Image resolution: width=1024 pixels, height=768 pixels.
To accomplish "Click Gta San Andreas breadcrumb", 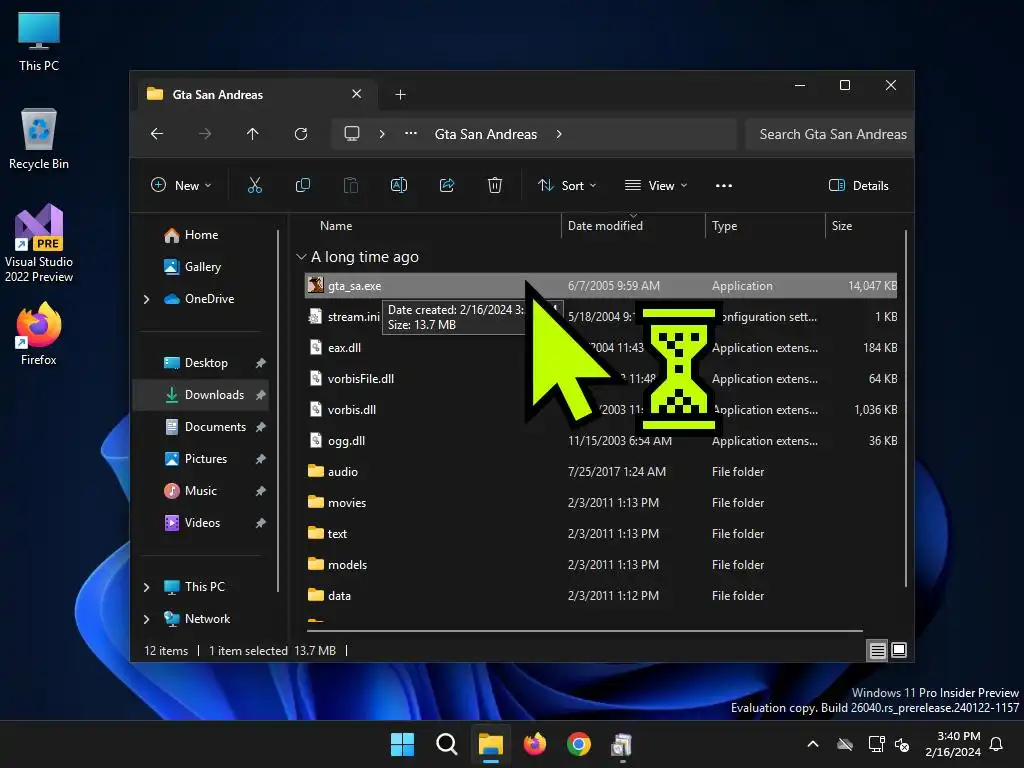I will click(x=486, y=134).
